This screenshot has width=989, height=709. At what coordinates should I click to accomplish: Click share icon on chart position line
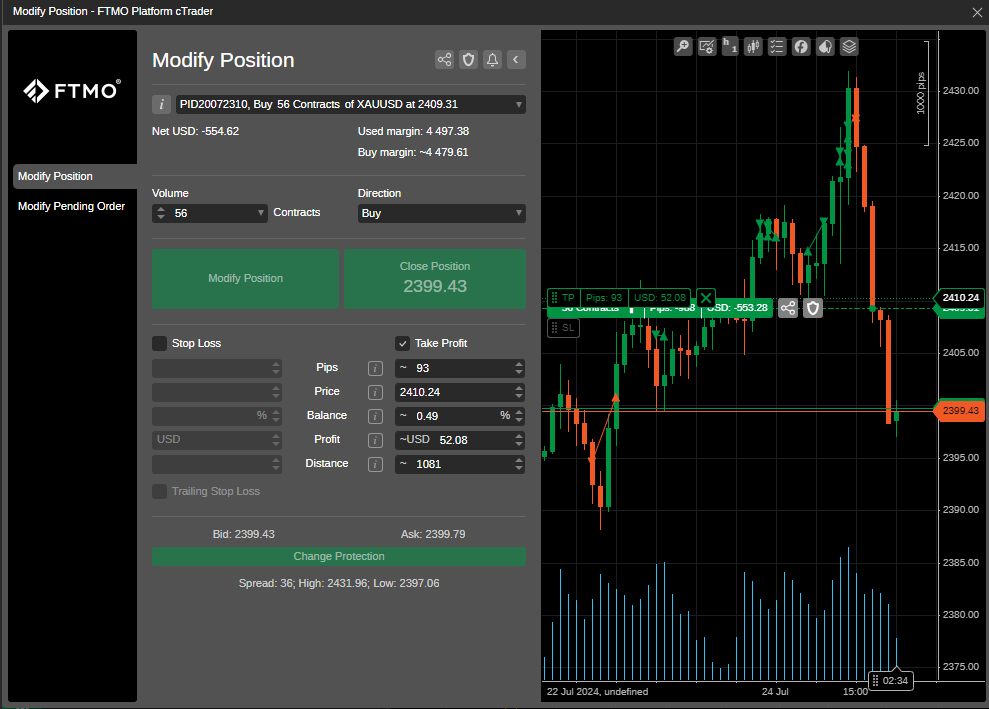coord(788,308)
